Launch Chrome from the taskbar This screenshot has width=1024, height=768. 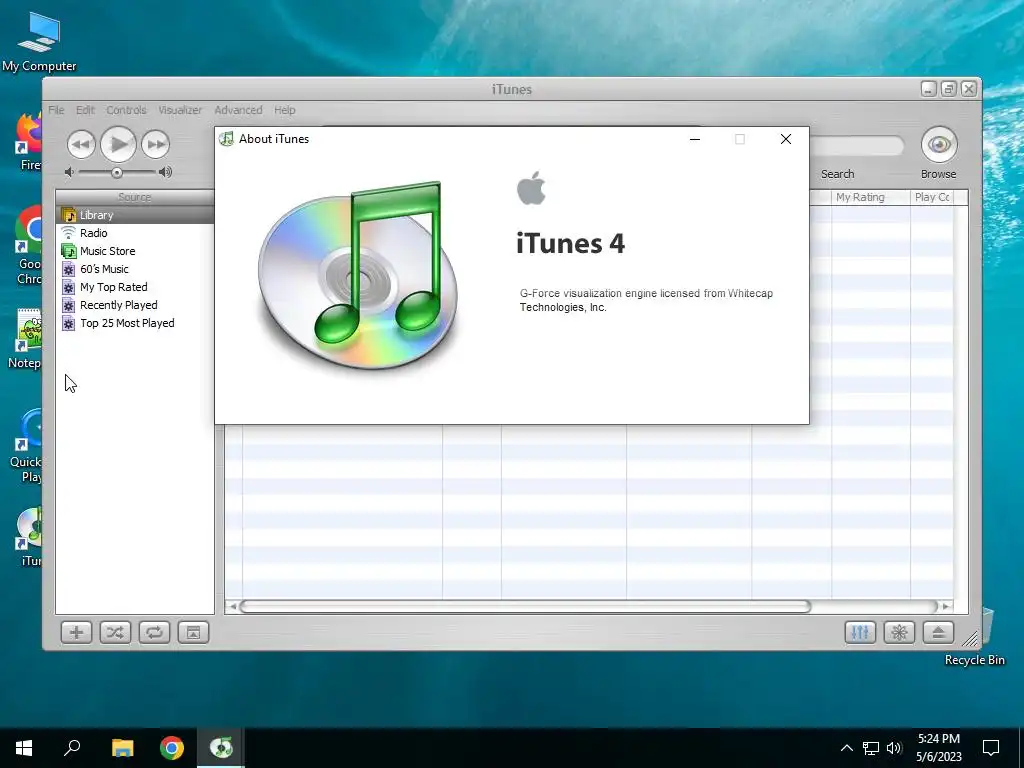click(172, 748)
